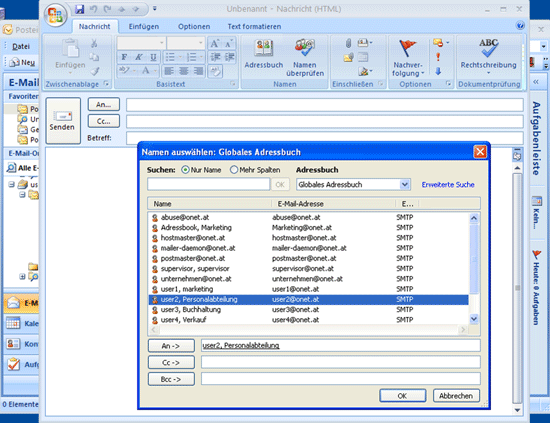Click the Bcc recipients field in dialog
The width and height of the screenshot is (550, 423).
tap(341, 379)
